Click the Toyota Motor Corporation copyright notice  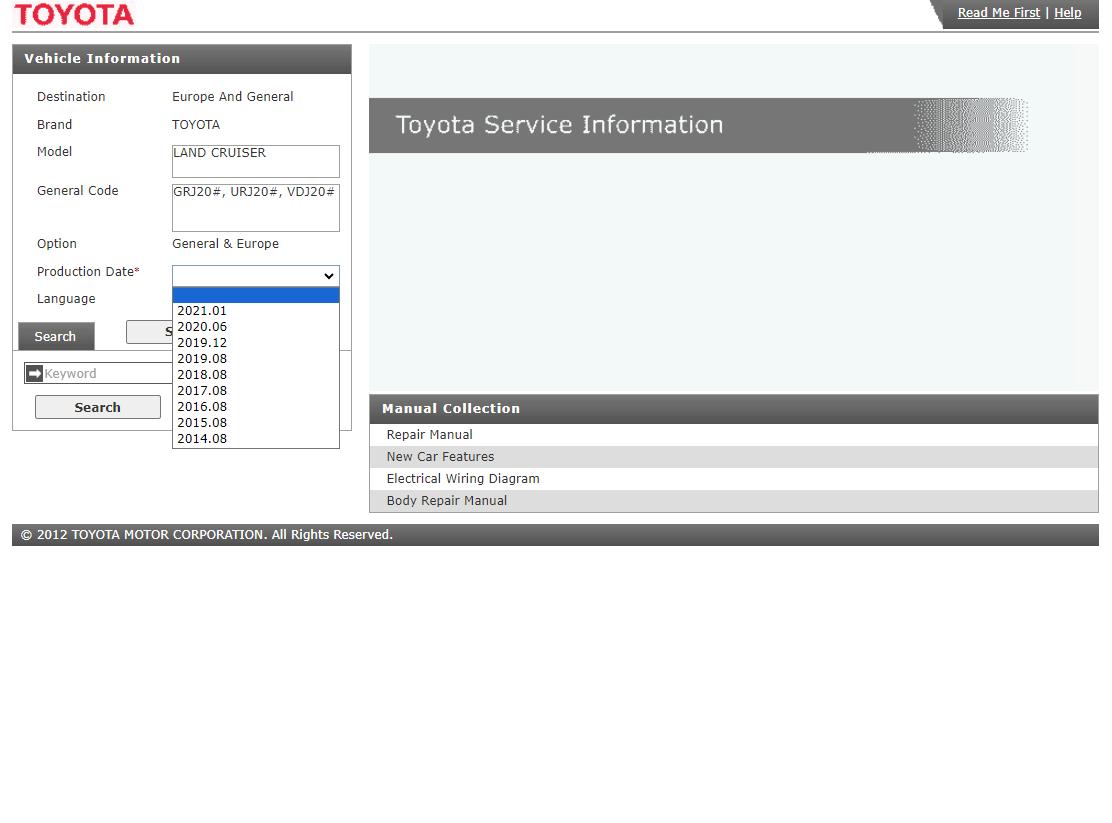[206, 535]
